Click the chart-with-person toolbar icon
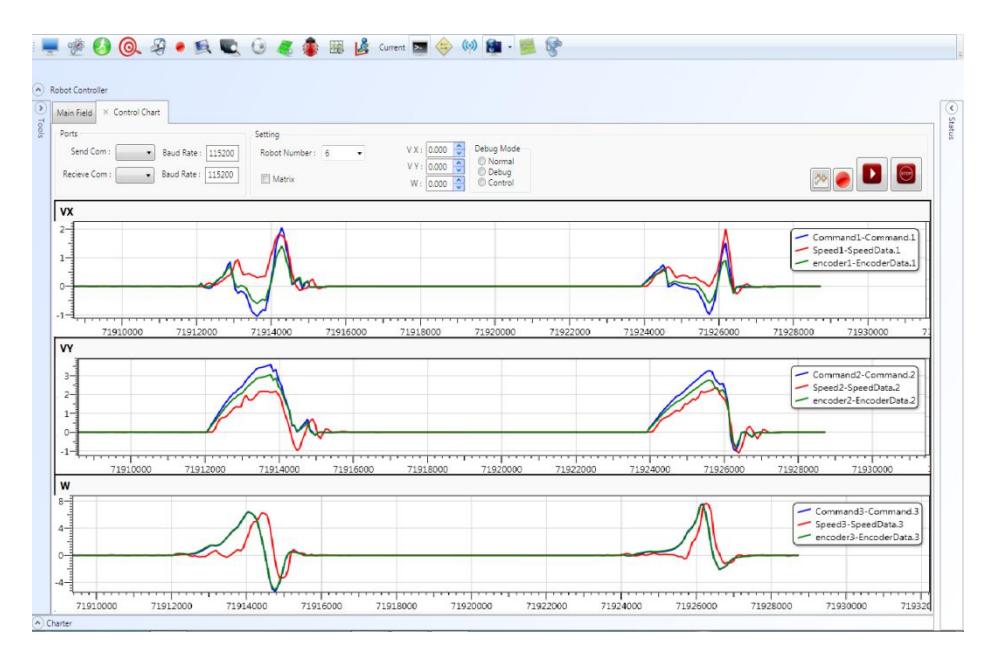The image size is (987, 660). pos(361,47)
